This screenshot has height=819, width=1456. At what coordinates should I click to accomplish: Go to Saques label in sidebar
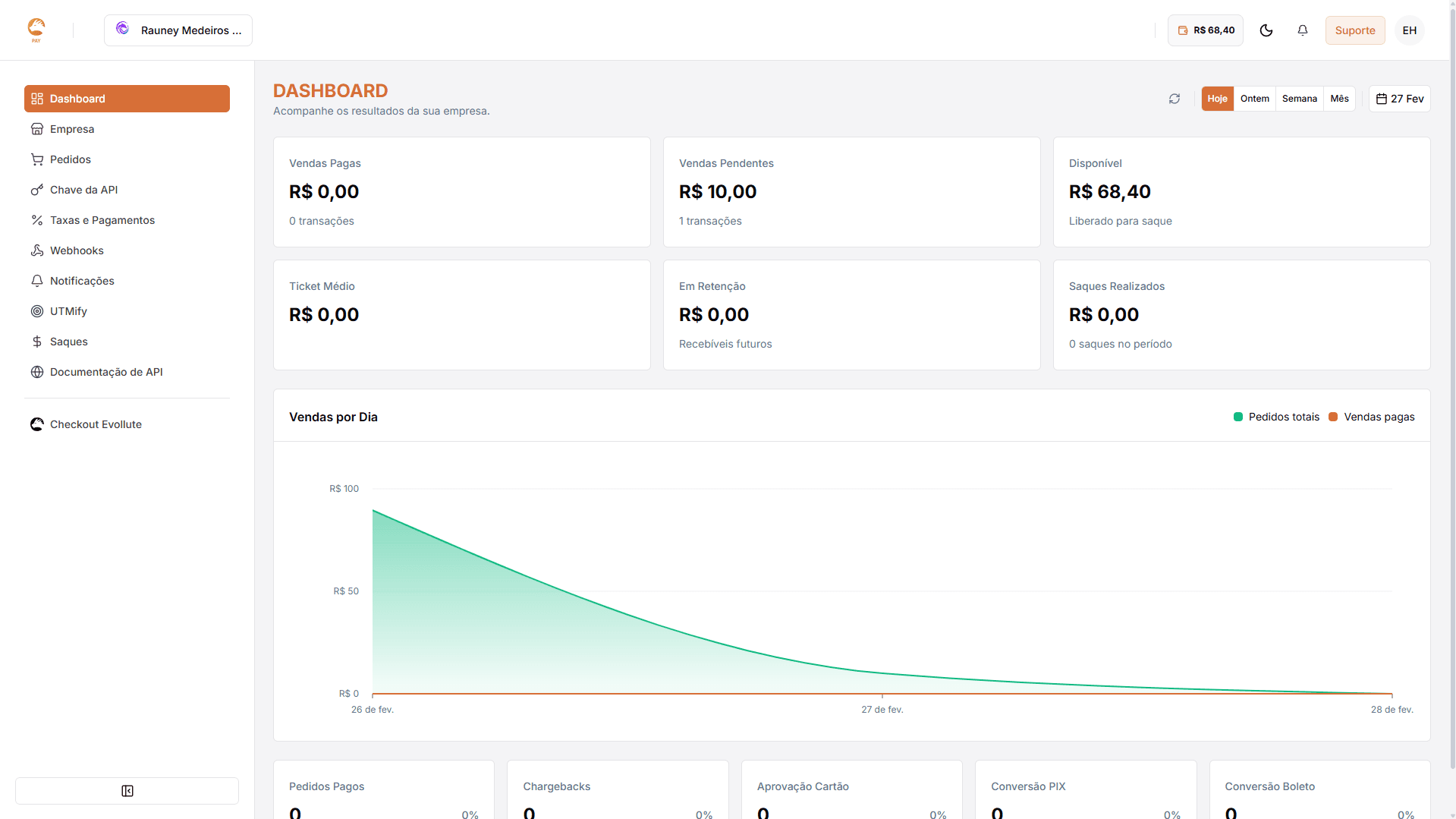tap(69, 342)
